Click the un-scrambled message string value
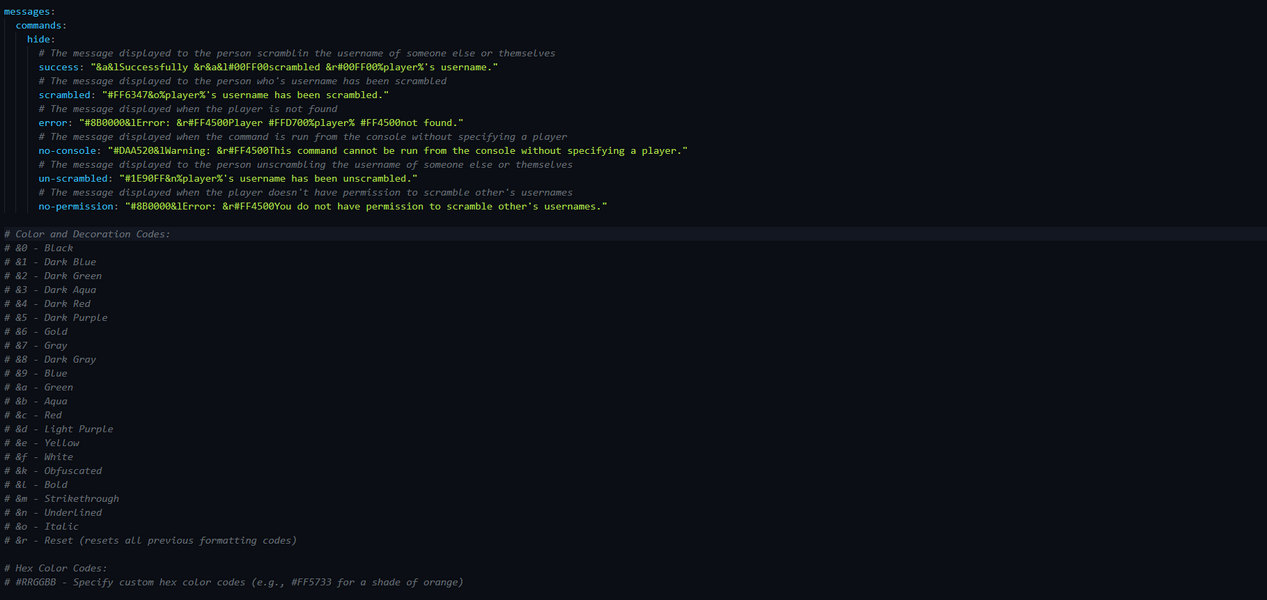1267x600 pixels. 268,178
